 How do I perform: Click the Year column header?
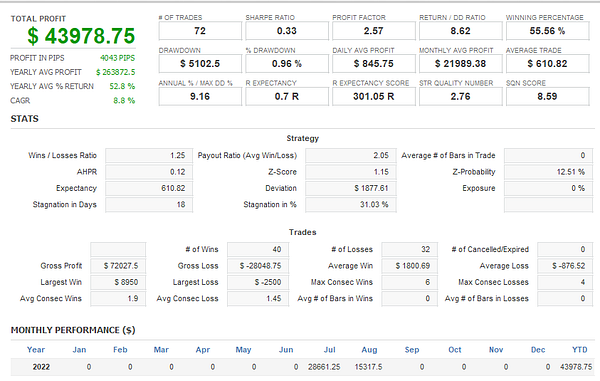(x=36, y=350)
